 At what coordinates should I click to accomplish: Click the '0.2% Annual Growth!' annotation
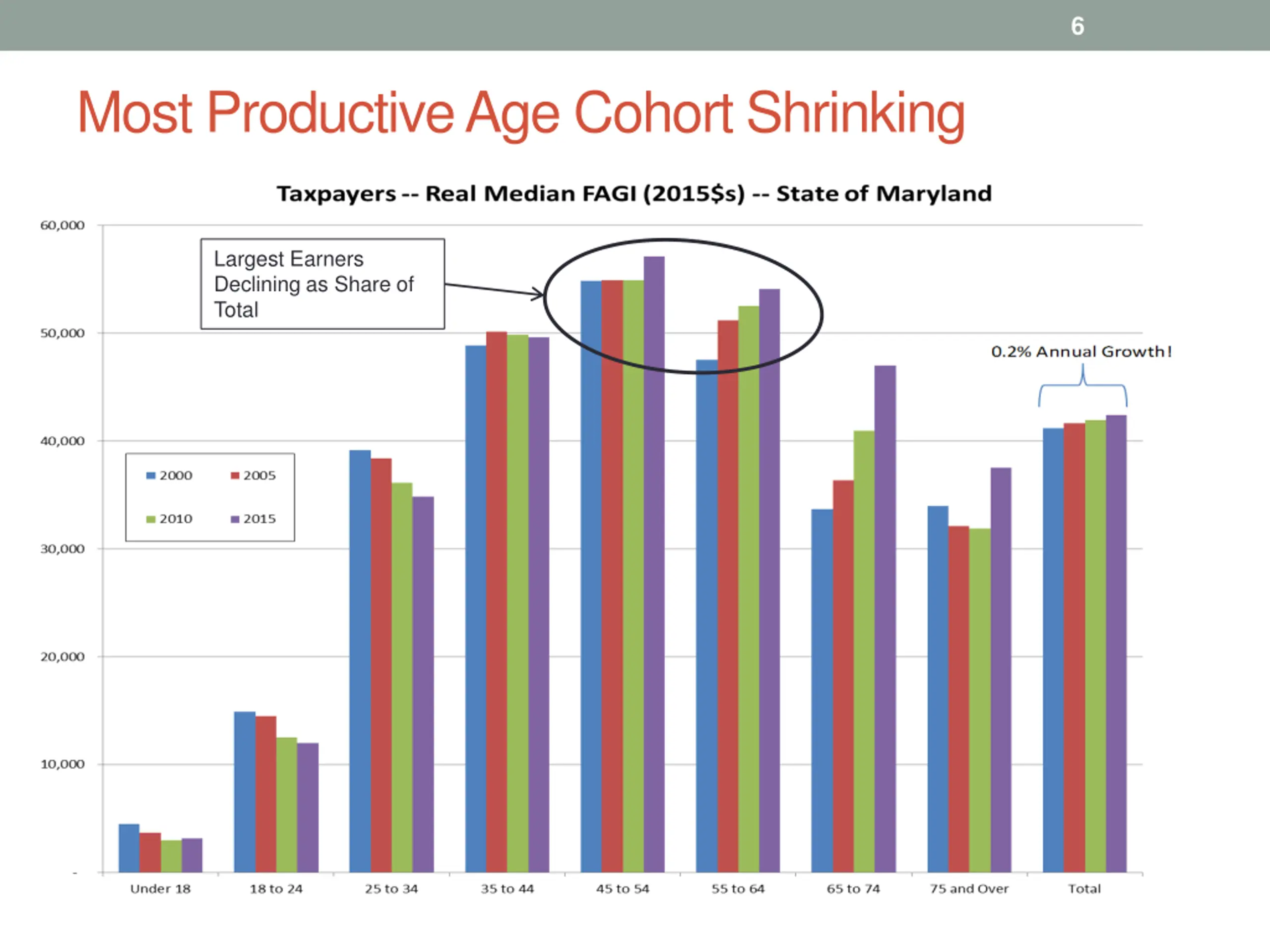coord(1080,352)
